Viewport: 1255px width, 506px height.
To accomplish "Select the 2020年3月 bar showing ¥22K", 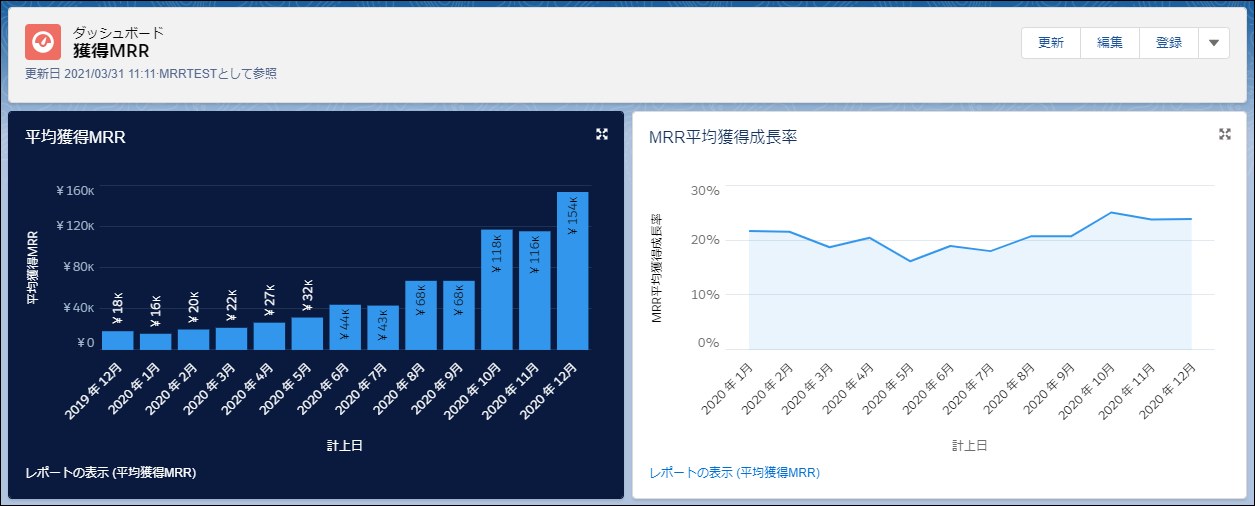I will click(232, 338).
